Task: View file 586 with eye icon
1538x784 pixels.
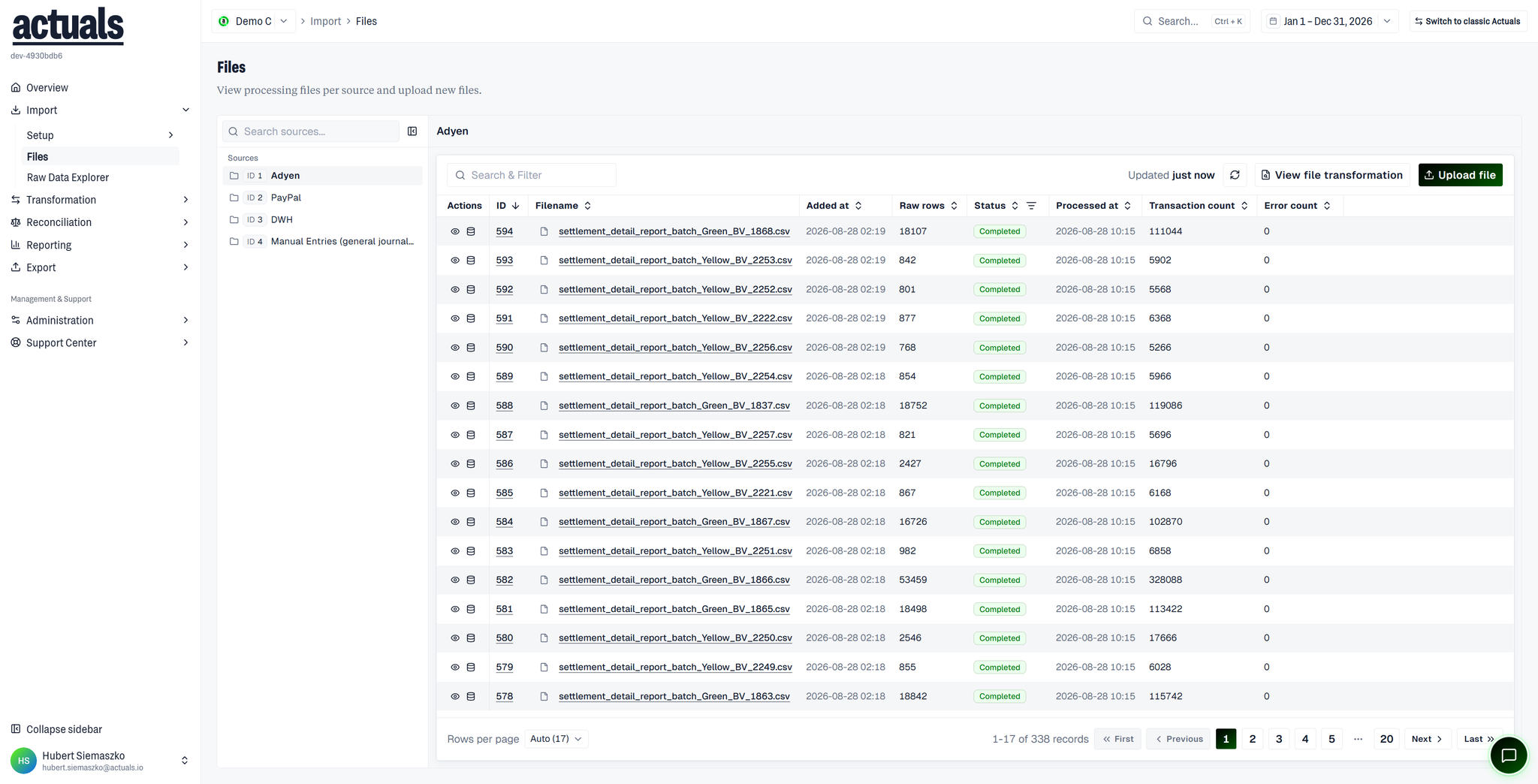Action: (x=455, y=464)
